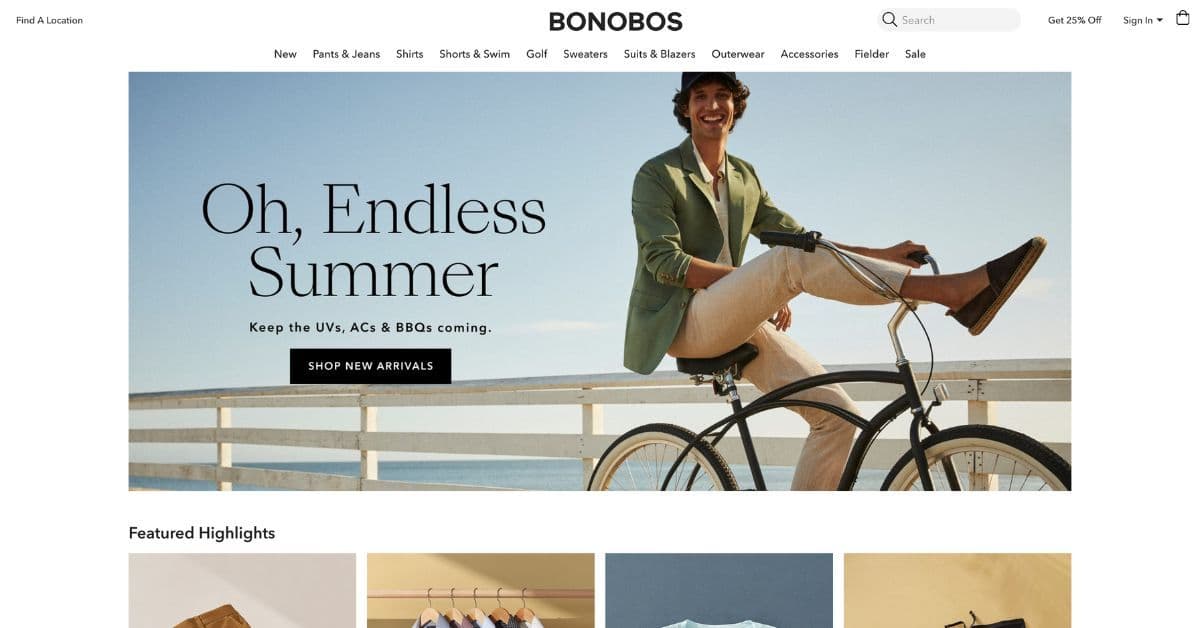Click the Shop New Arrivals button

point(370,366)
